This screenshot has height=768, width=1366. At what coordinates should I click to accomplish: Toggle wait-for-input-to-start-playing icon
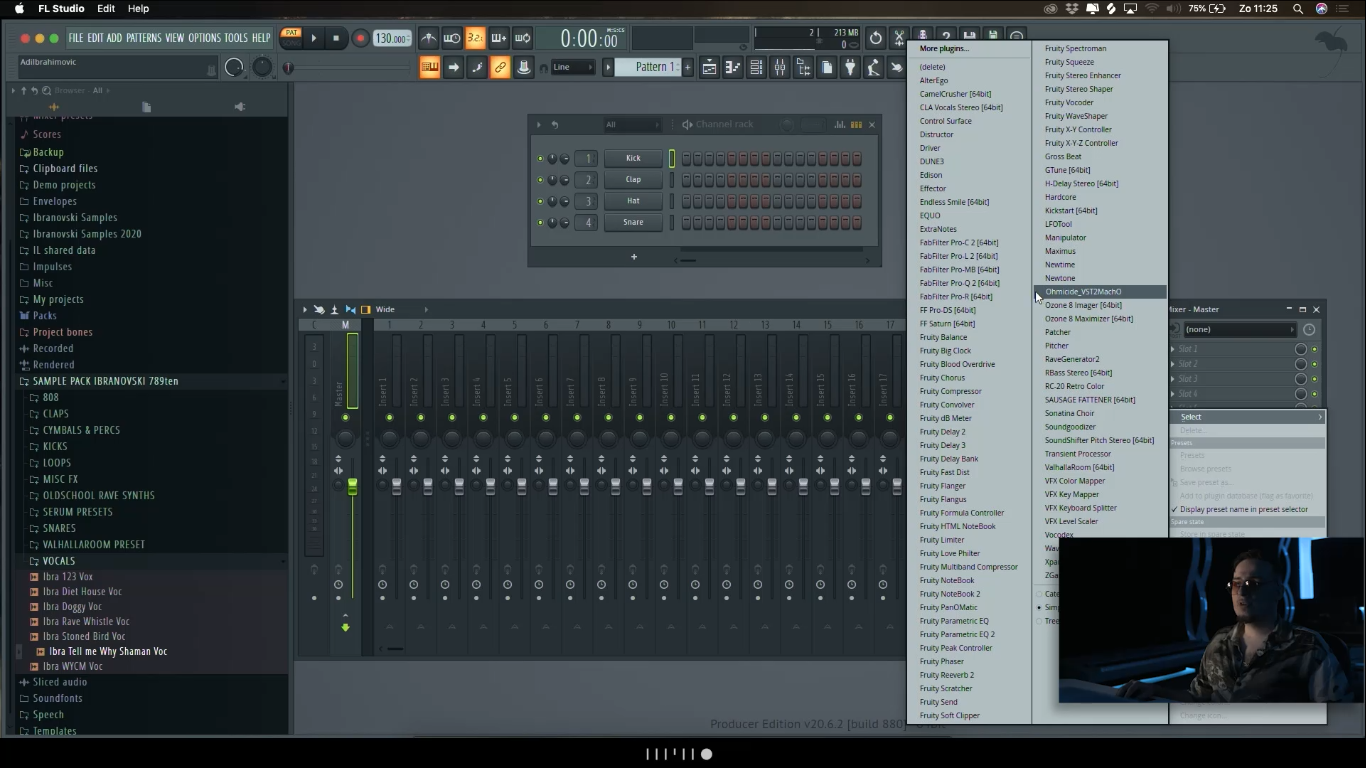[452, 38]
